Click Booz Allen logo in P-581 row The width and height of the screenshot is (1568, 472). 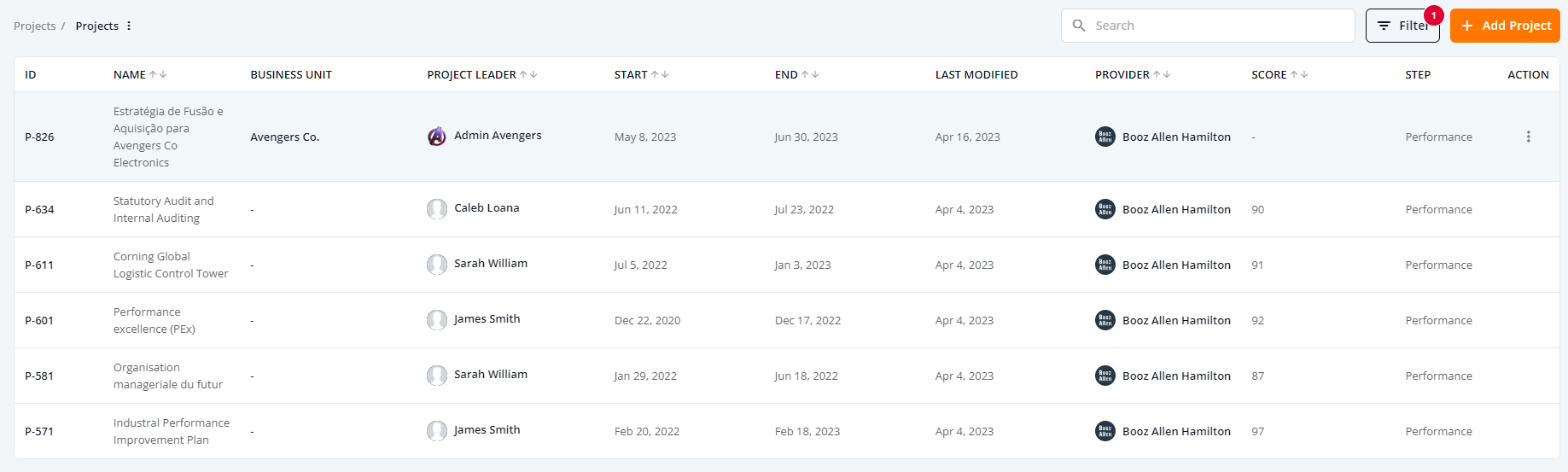point(1105,376)
